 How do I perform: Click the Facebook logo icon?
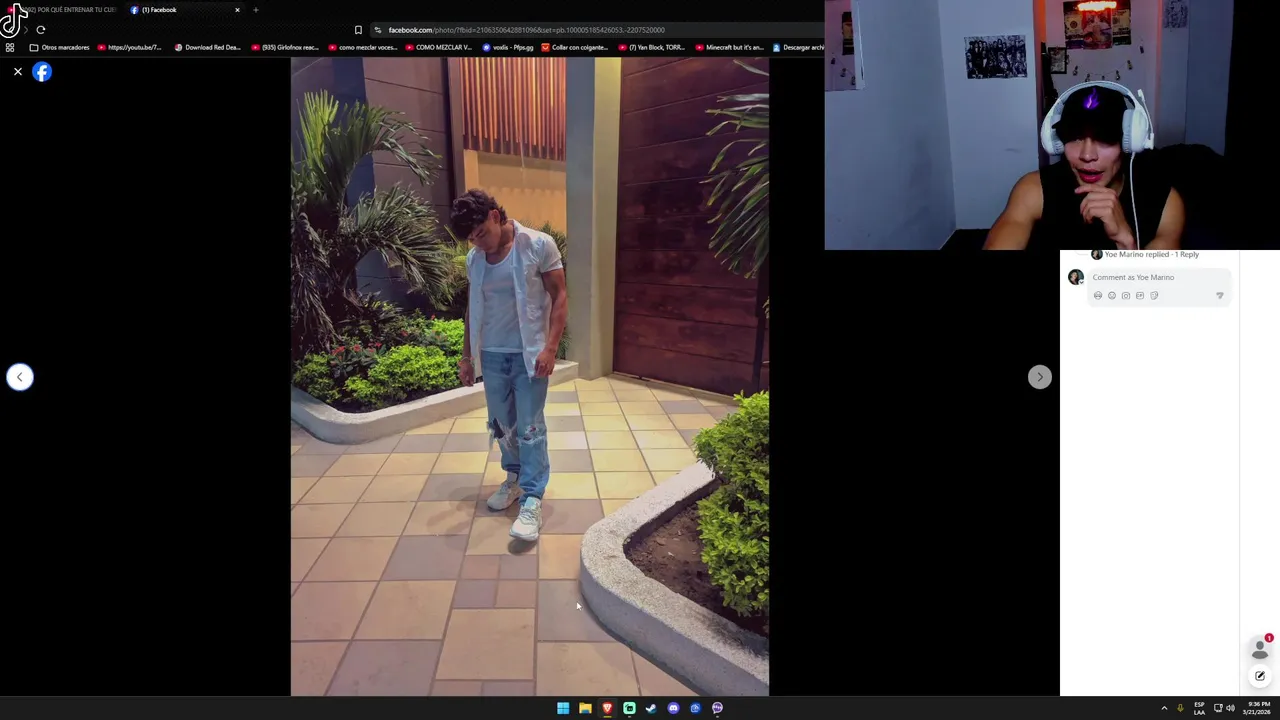(x=42, y=72)
